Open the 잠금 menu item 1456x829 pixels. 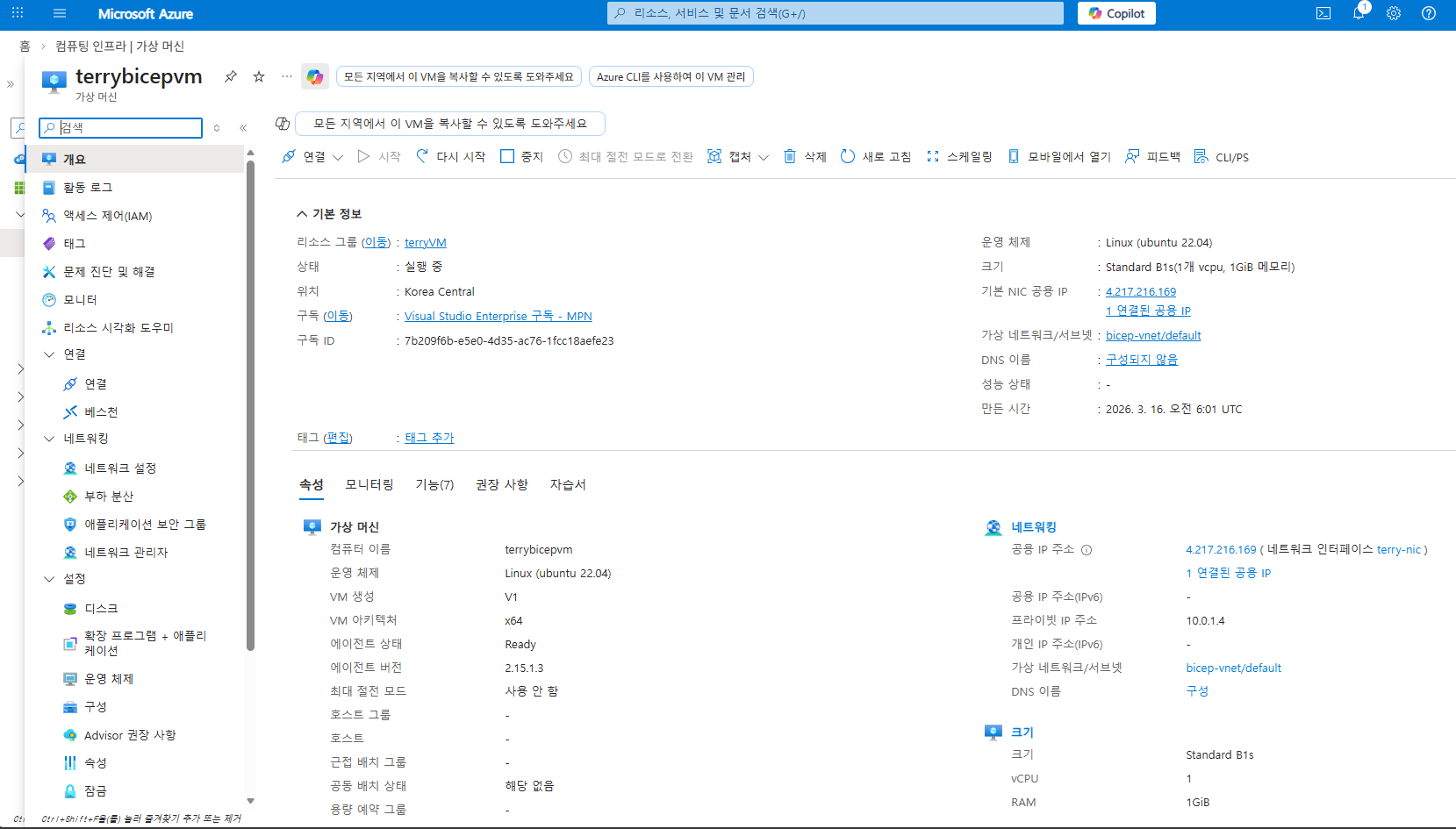pos(95,790)
